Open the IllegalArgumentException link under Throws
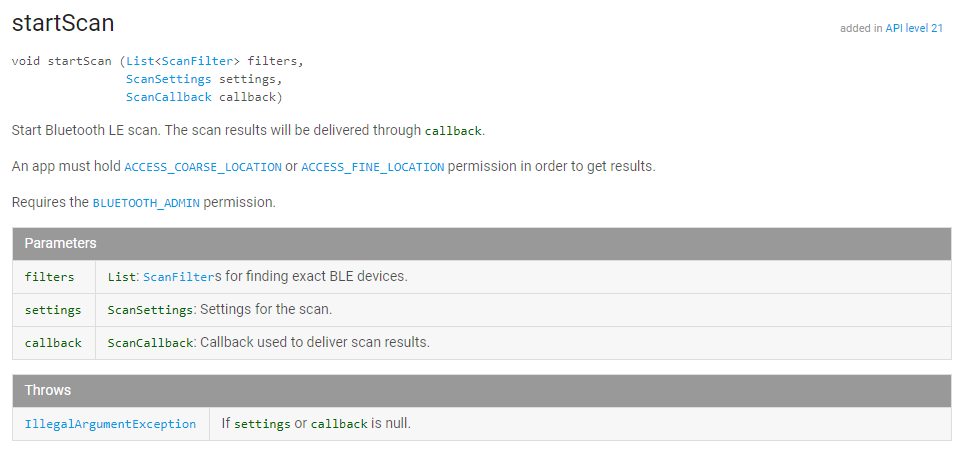The height and width of the screenshot is (457, 962). click(x=110, y=424)
